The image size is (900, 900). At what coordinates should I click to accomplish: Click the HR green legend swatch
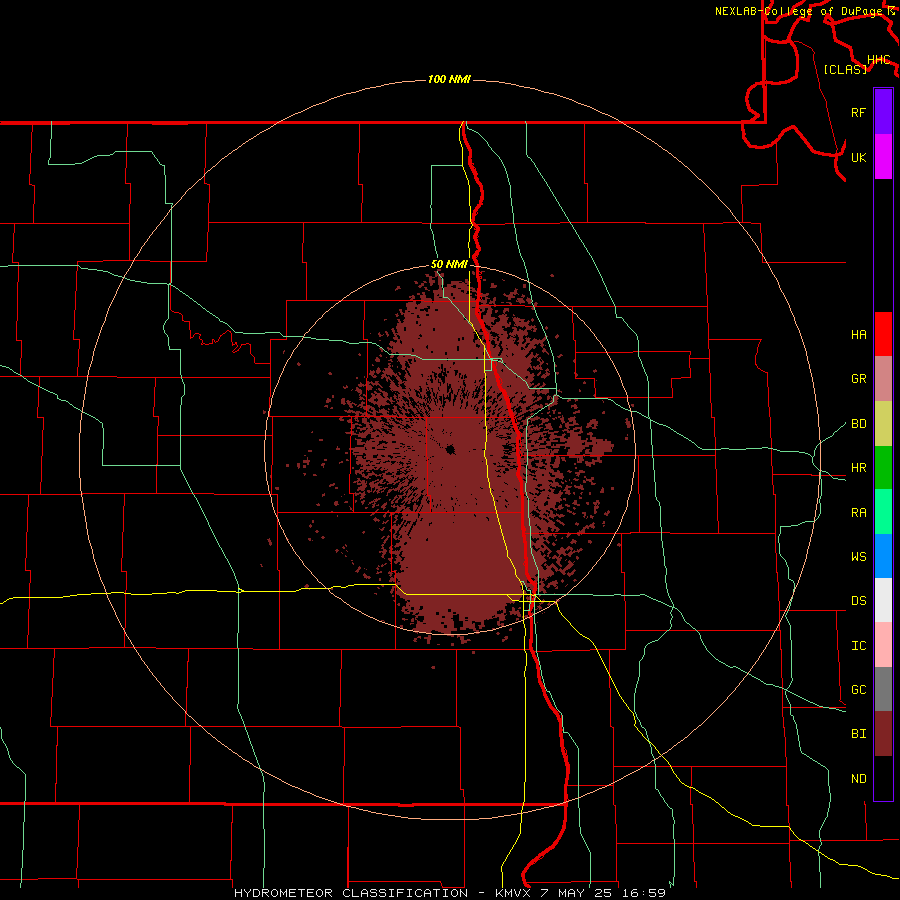(x=883, y=468)
